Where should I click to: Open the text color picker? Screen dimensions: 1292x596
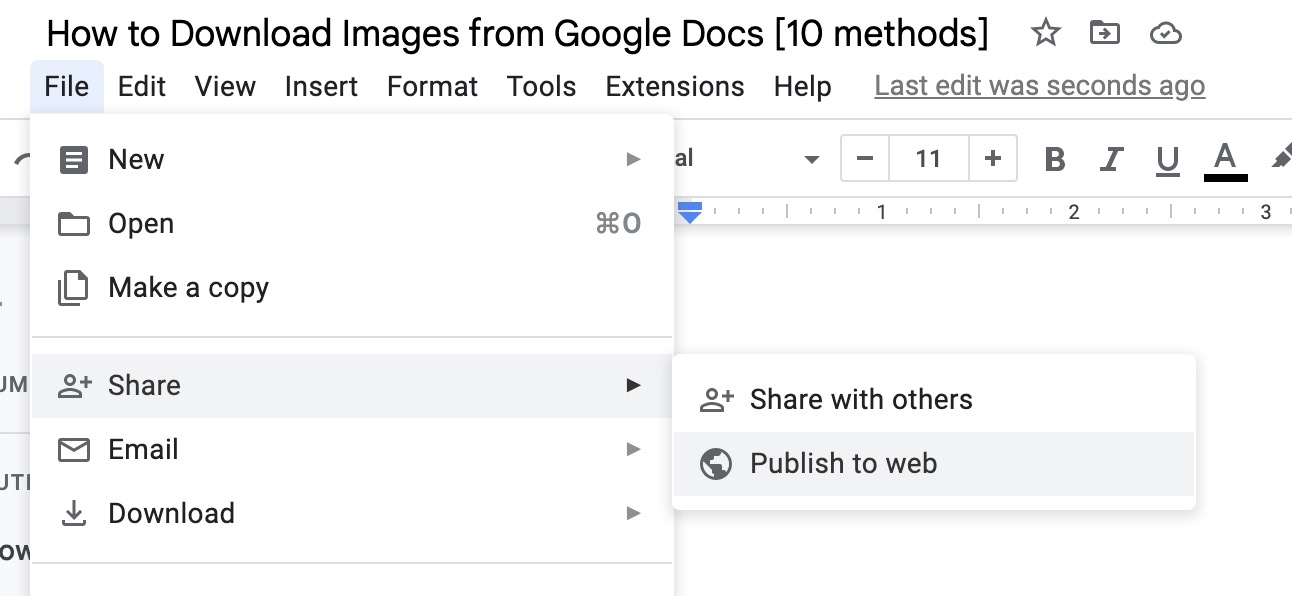pyautogui.click(x=1225, y=159)
